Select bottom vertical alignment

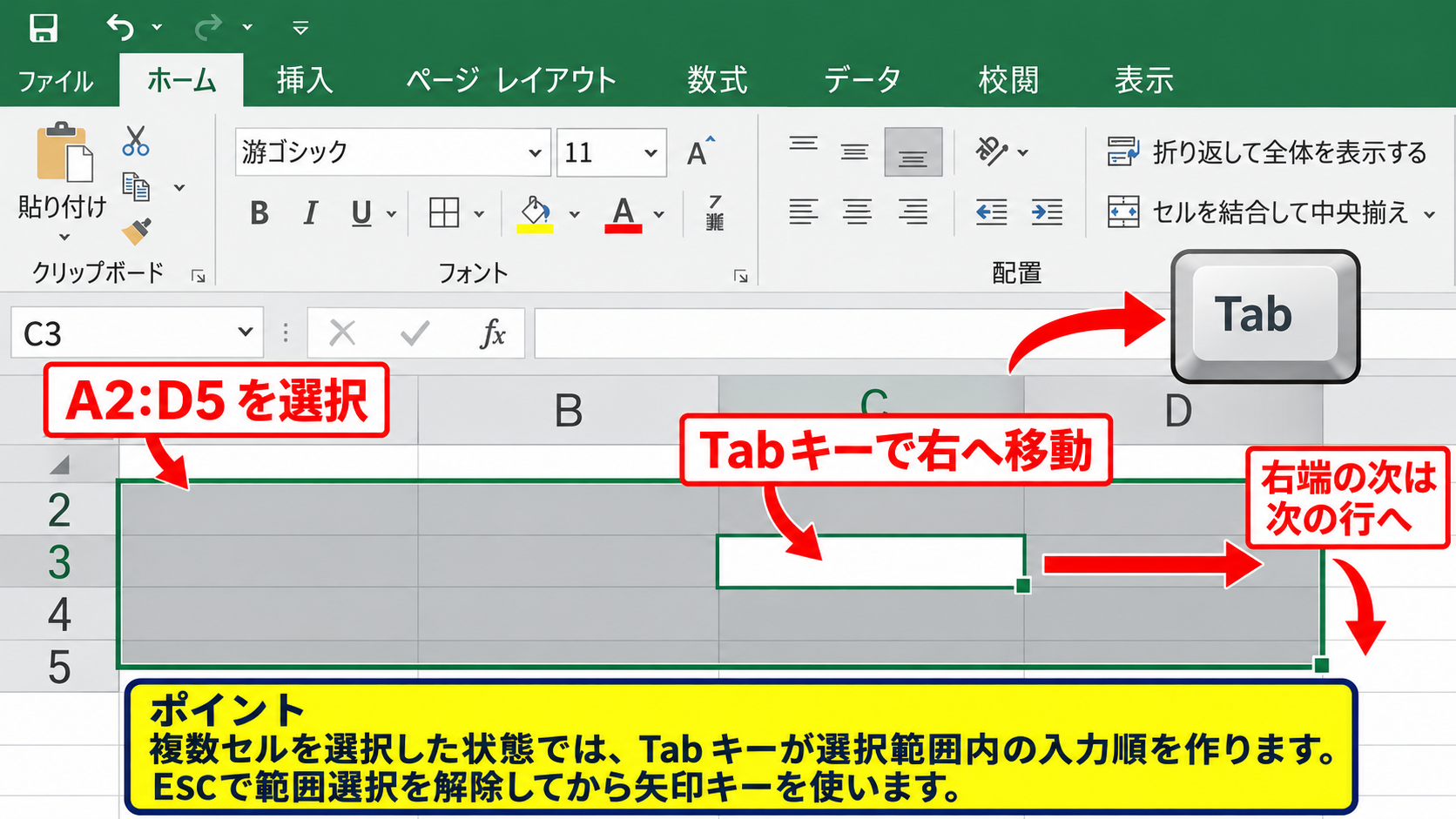pos(913,152)
